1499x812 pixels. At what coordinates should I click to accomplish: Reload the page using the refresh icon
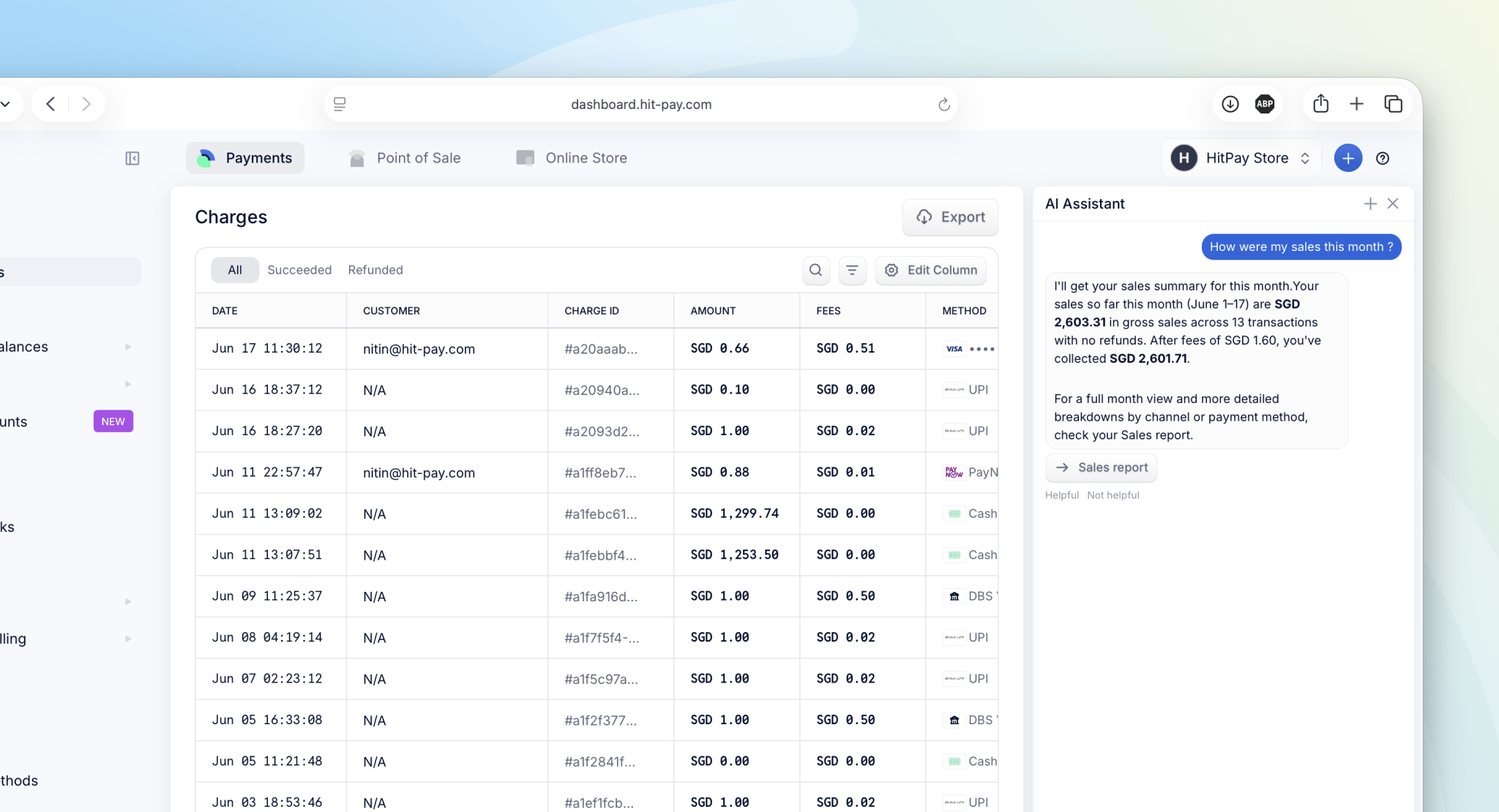[944, 105]
